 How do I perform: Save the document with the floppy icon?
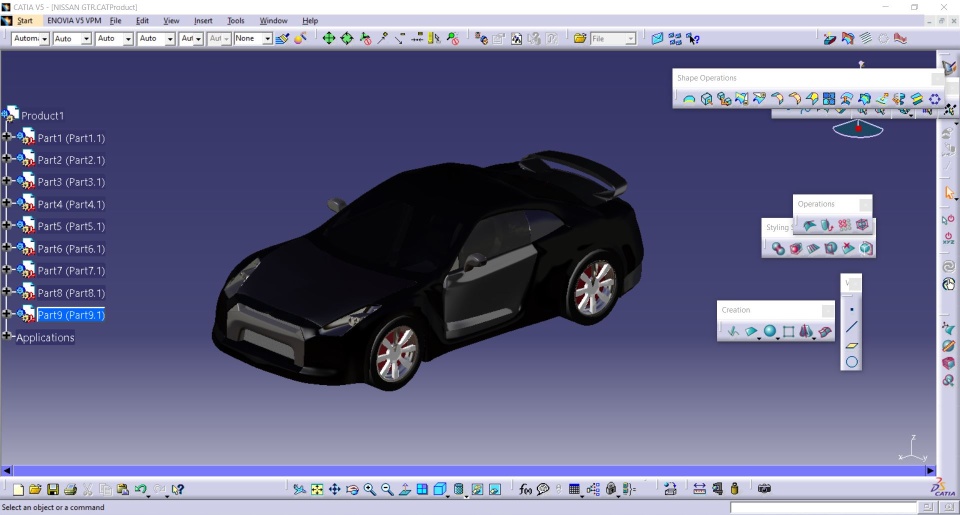pyautogui.click(x=53, y=489)
